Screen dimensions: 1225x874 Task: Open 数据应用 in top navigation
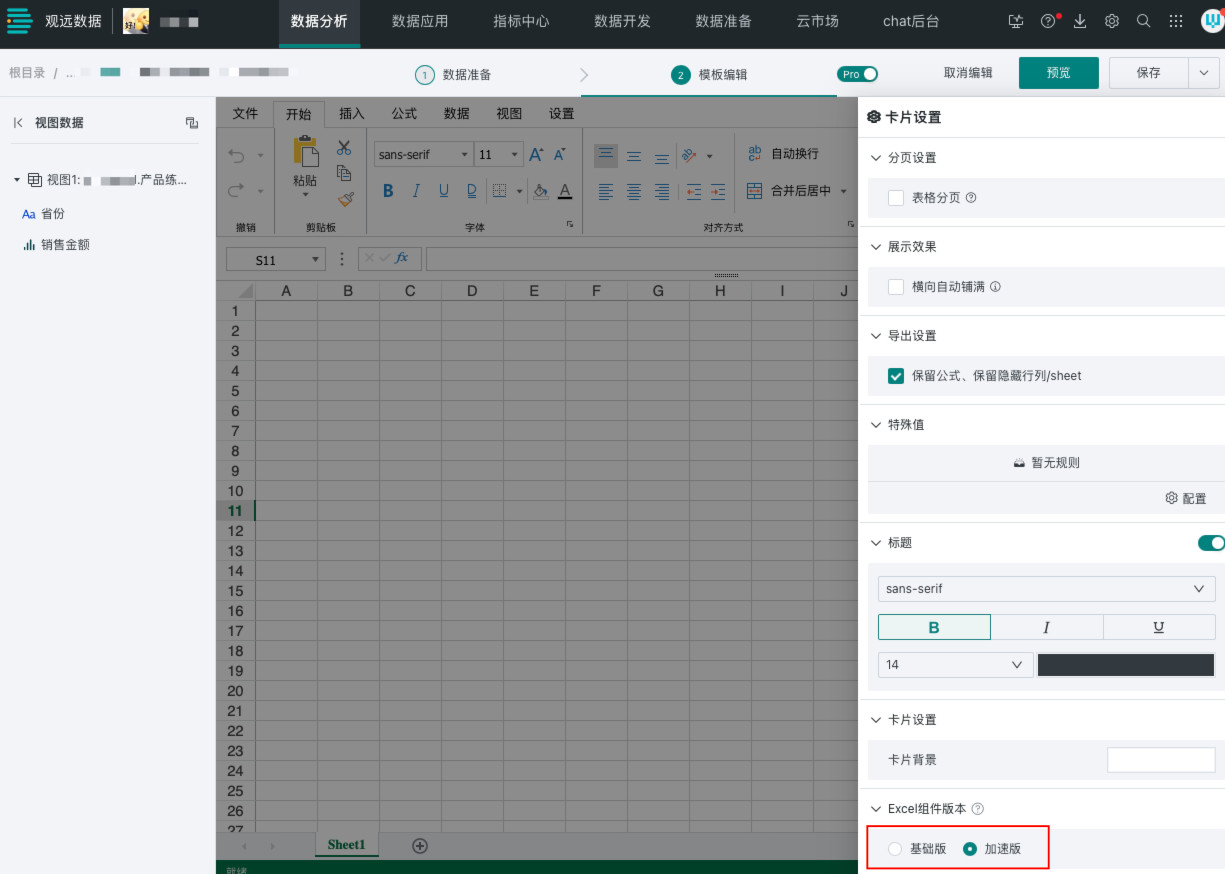pos(420,21)
